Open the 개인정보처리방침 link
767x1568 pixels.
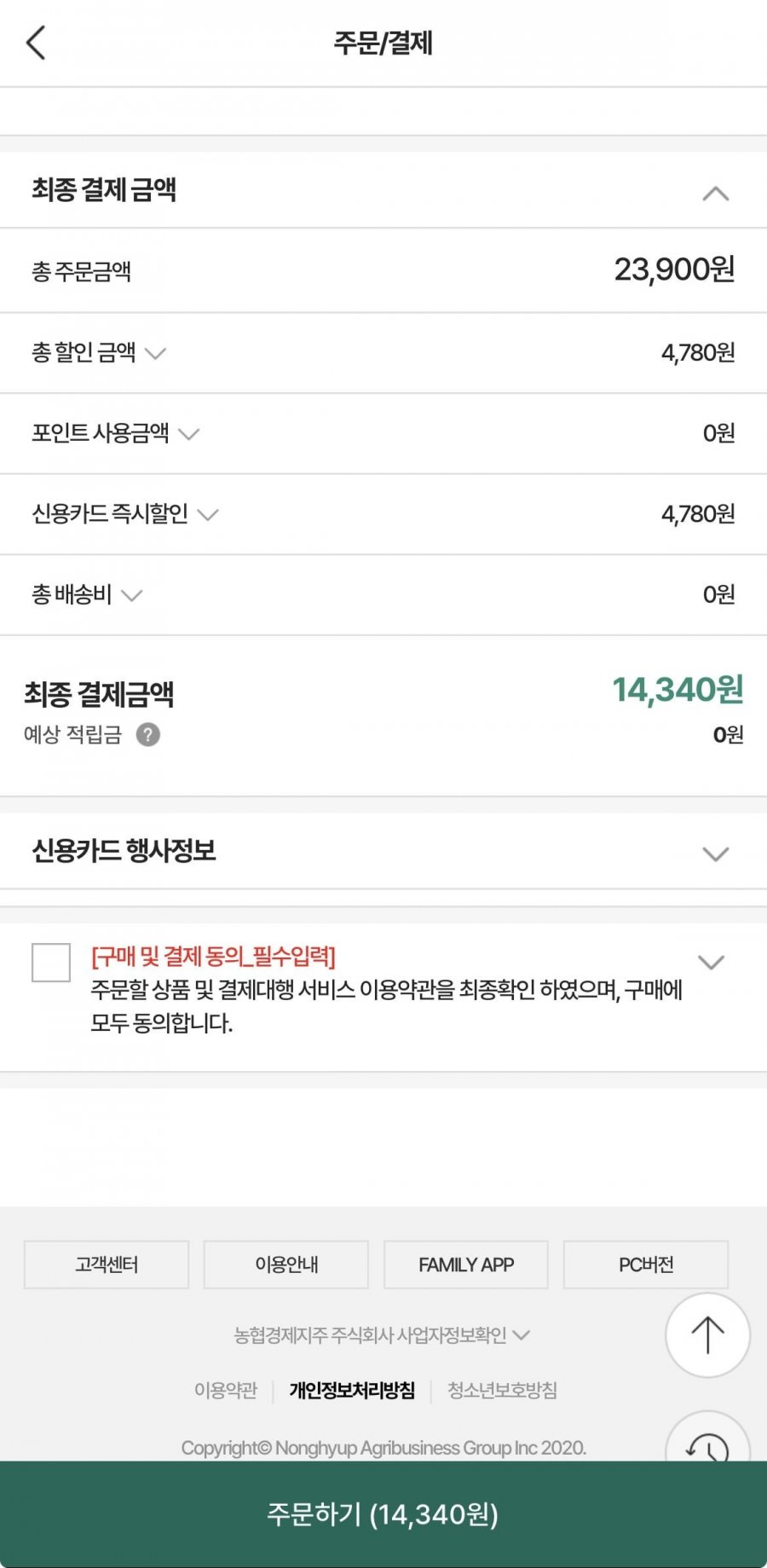[x=352, y=1391]
